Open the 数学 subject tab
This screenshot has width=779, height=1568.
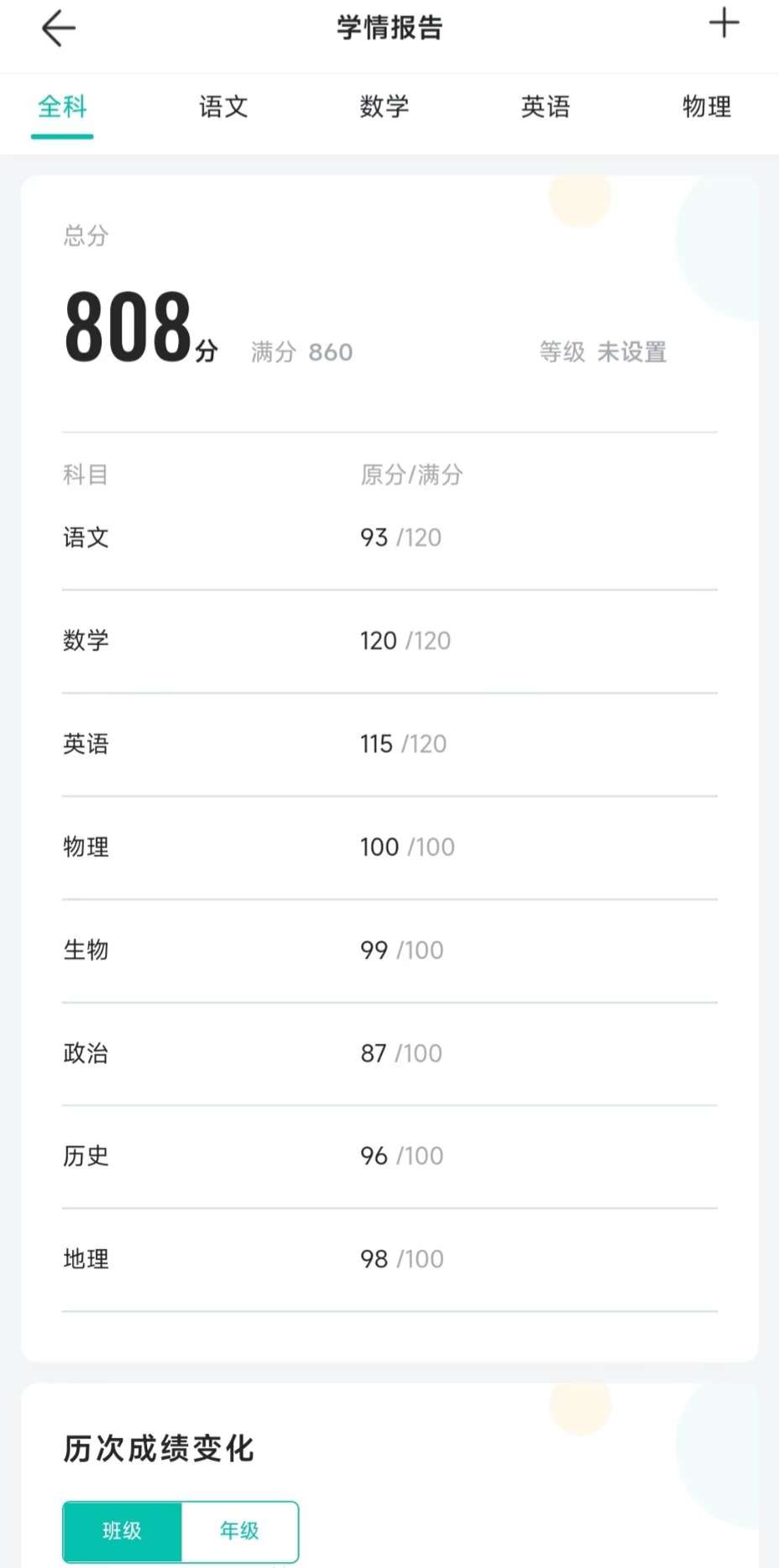(x=384, y=107)
